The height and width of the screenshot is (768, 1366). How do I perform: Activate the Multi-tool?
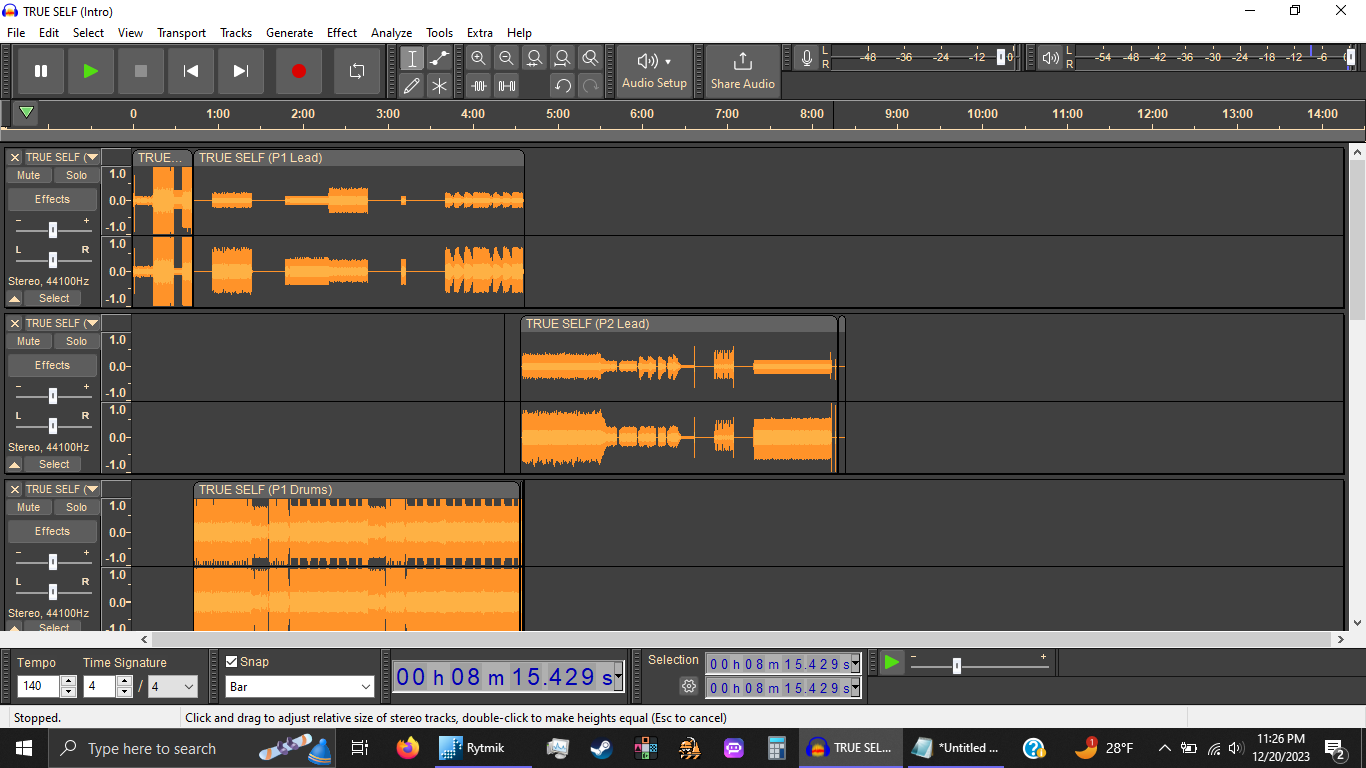439,85
